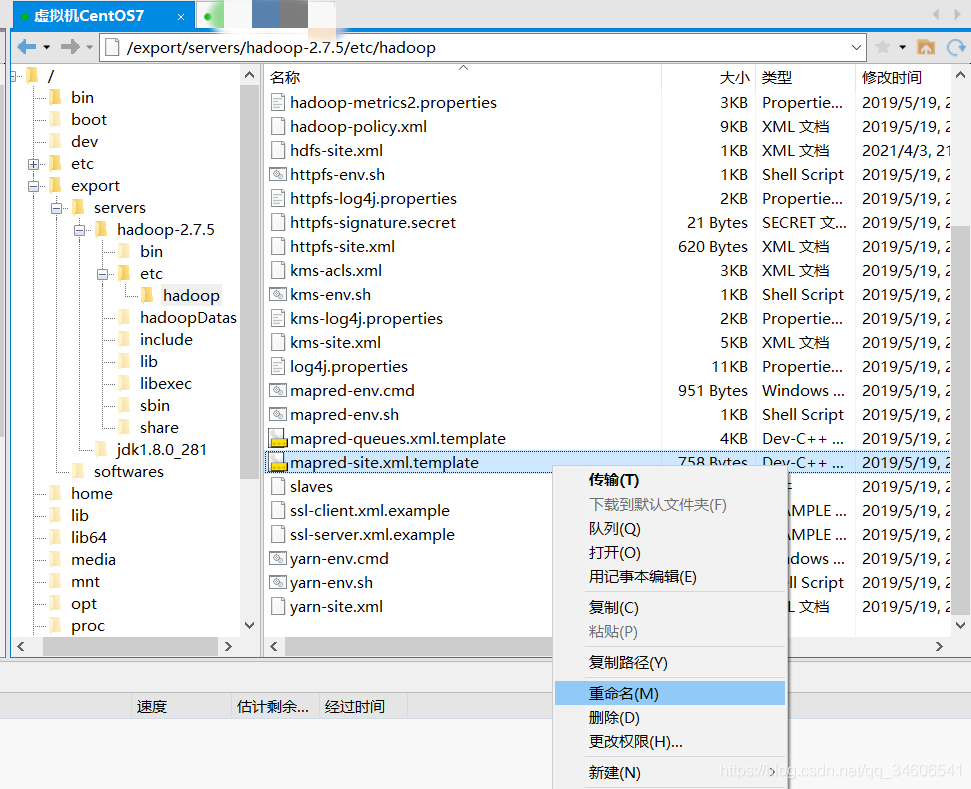The width and height of the screenshot is (971, 789).
Task: Choose 删除(D) from the context menu
Action: [669, 718]
